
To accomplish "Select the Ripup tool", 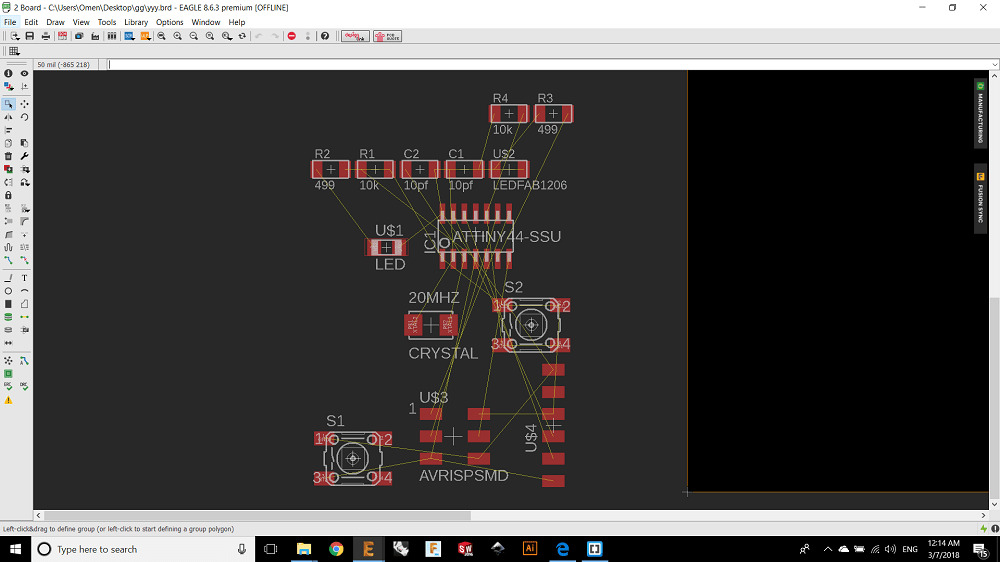I will click(24, 260).
